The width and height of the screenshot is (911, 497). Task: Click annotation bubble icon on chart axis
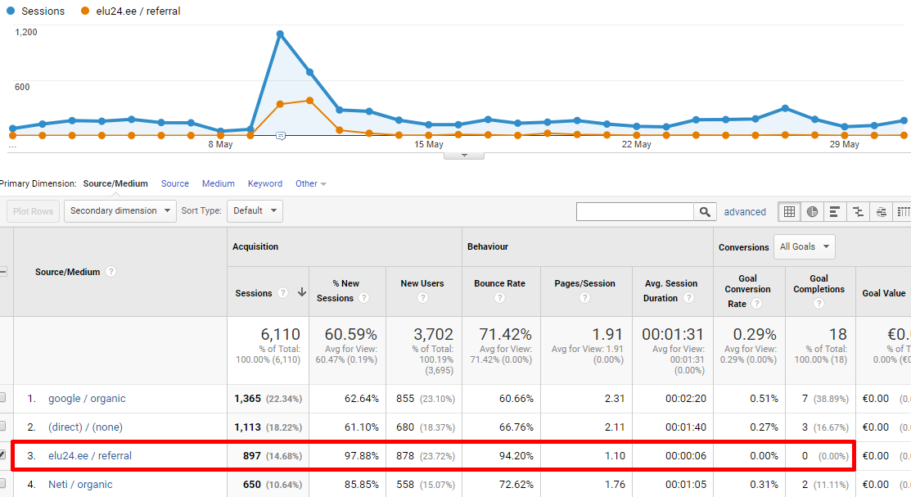[281, 136]
